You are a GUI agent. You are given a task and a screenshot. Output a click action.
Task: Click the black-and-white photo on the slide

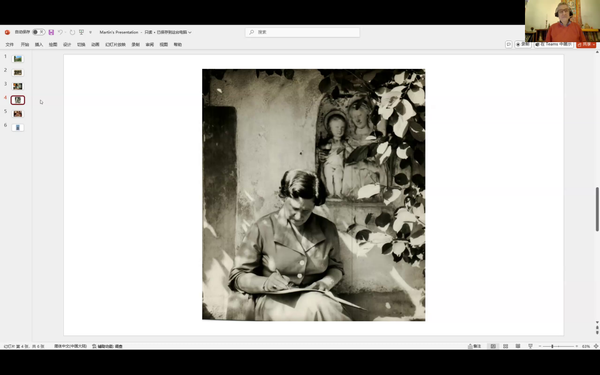[x=313, y=195]
